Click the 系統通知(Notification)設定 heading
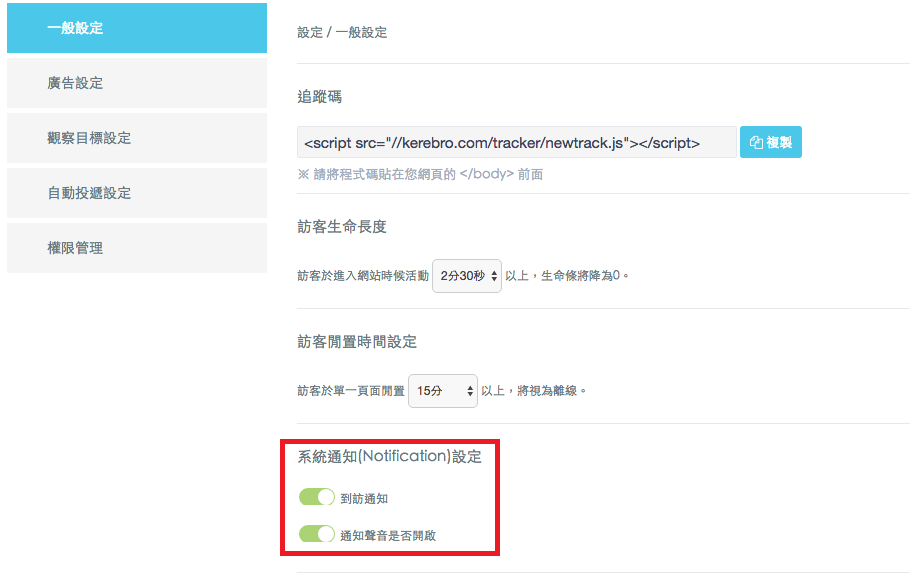 390,457
